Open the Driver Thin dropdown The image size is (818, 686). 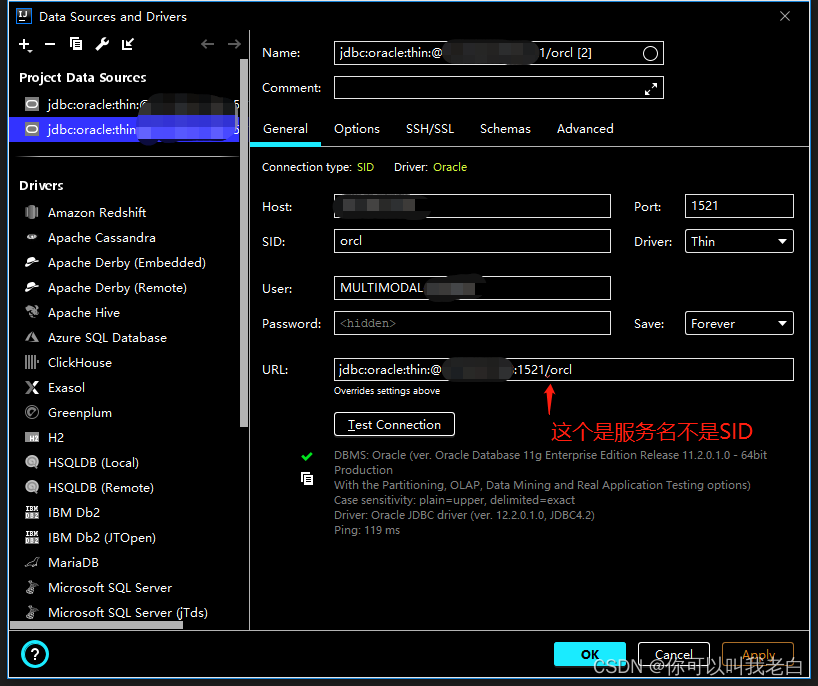pyautogui.click(x=739, y=242)
